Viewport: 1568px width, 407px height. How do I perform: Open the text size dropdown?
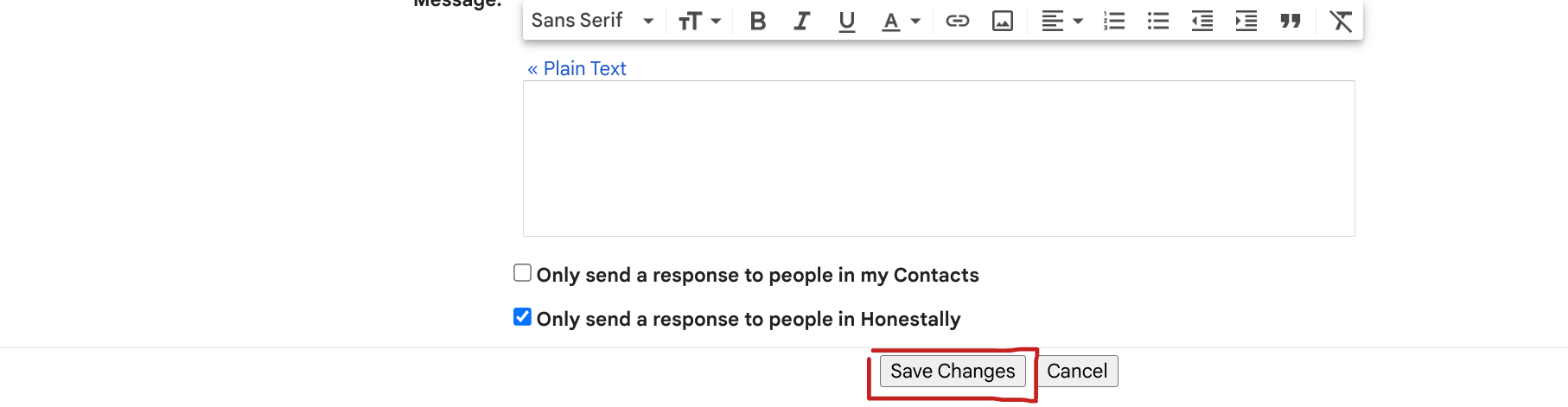[699, 21]
